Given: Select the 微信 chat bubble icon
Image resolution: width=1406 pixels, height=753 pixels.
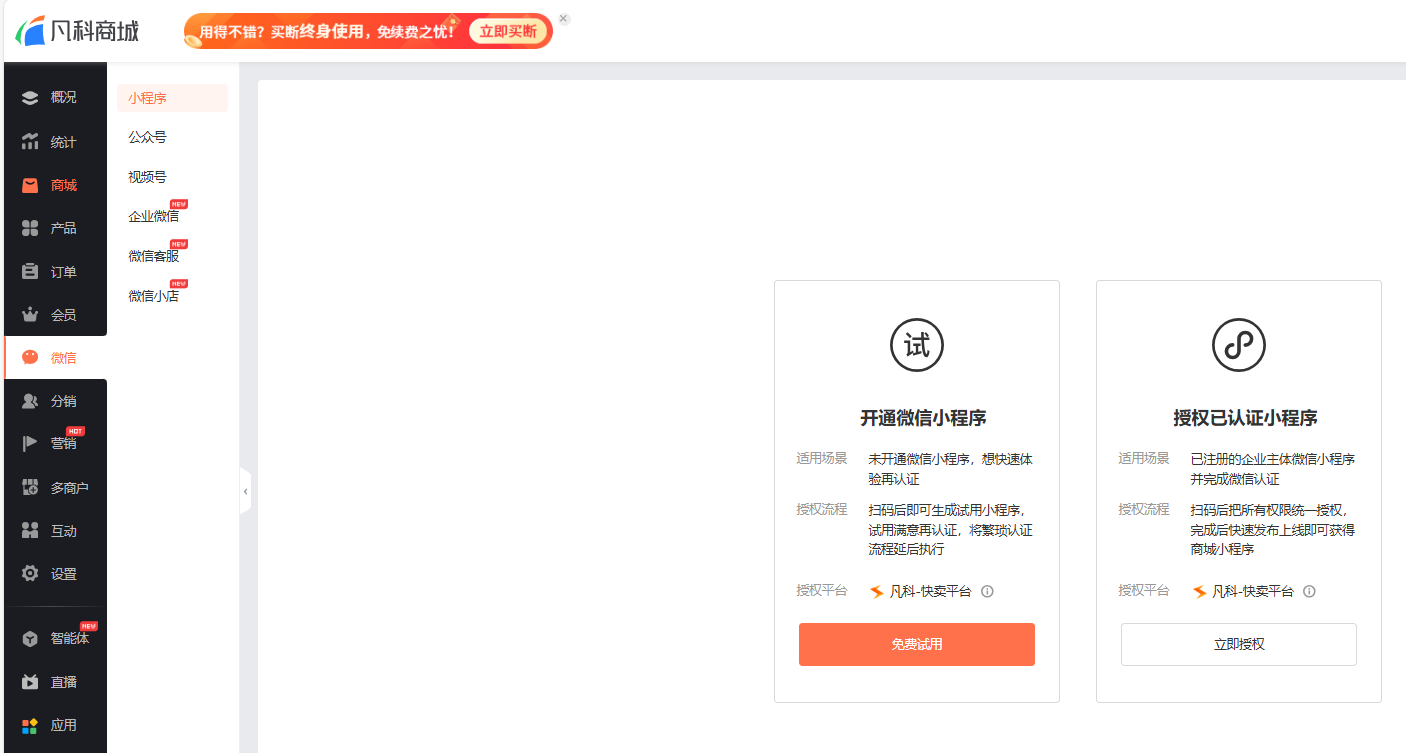Looking at the screenshot, I should [x=30, y=358].
